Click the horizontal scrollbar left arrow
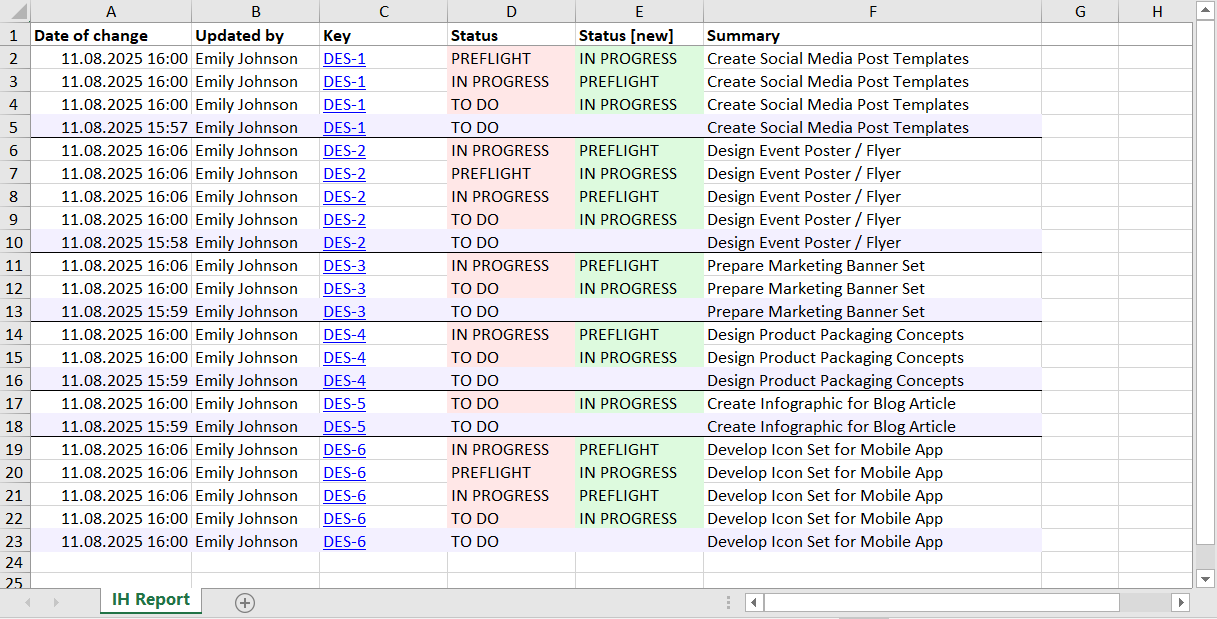 pyautogui.click(x=754, y=602)
